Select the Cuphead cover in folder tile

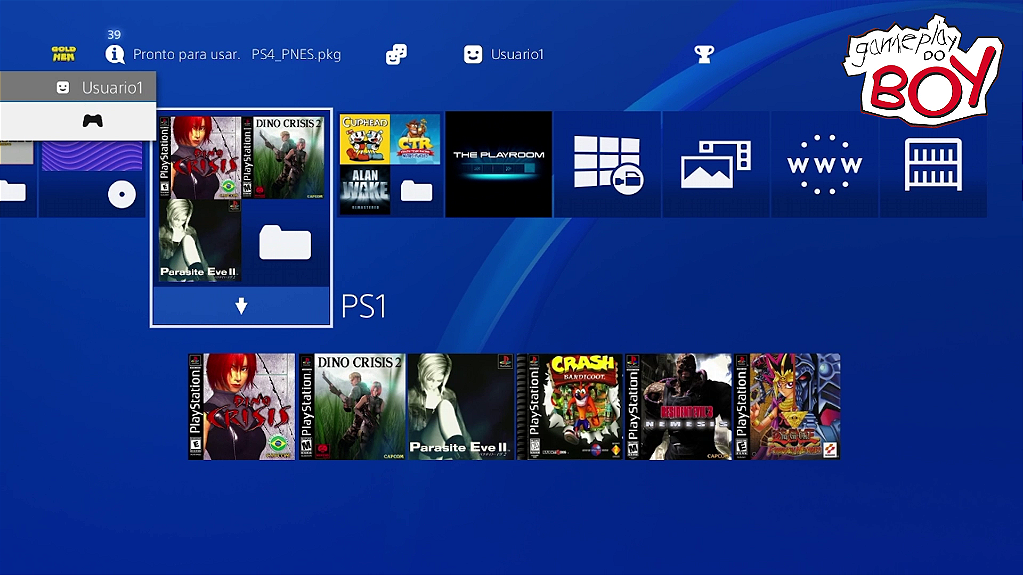click(365, 139)
